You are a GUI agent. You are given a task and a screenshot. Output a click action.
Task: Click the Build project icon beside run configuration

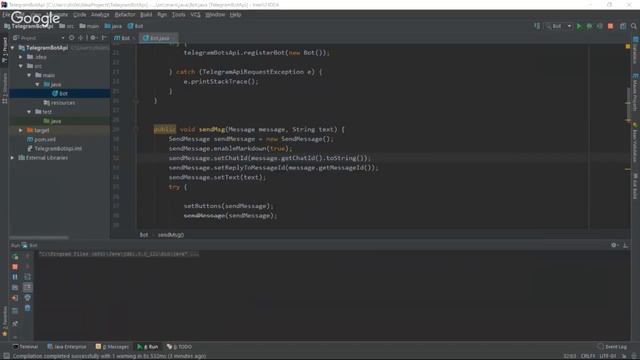[537, 26]
